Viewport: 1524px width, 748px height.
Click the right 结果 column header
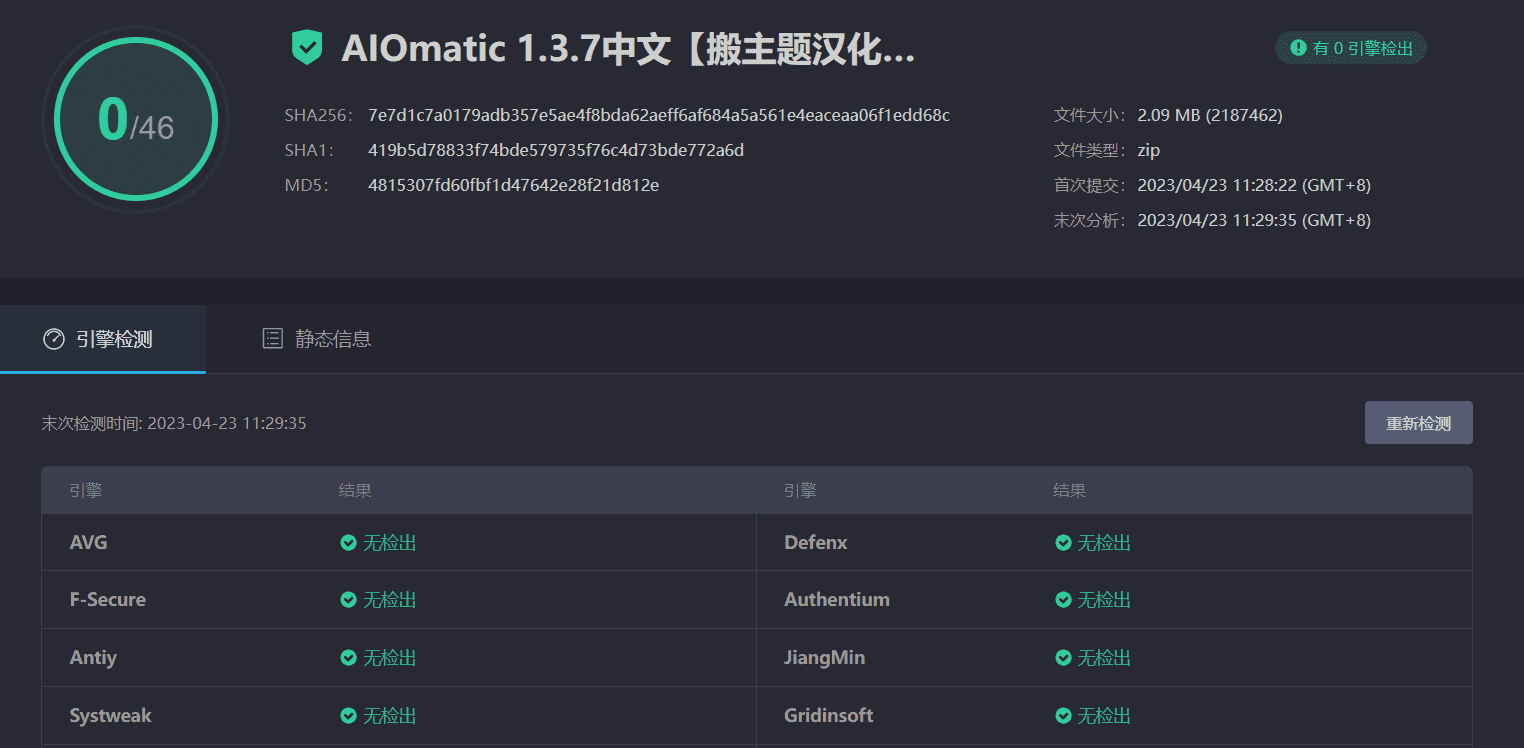(1069, 490)
